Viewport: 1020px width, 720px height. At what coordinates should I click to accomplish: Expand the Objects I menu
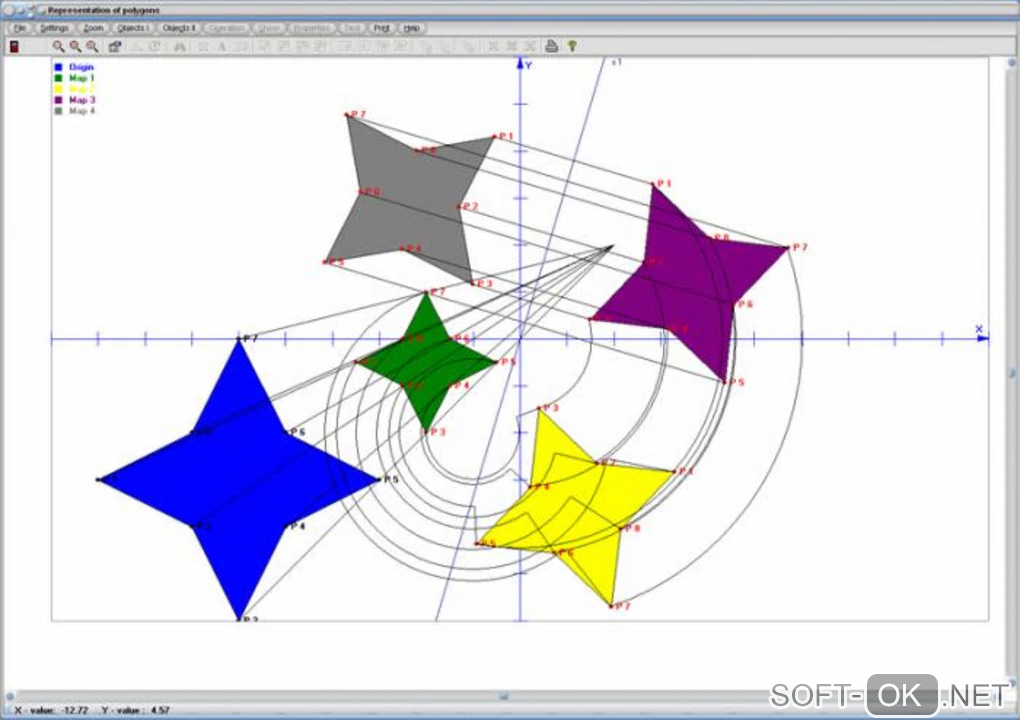point(133,29)
